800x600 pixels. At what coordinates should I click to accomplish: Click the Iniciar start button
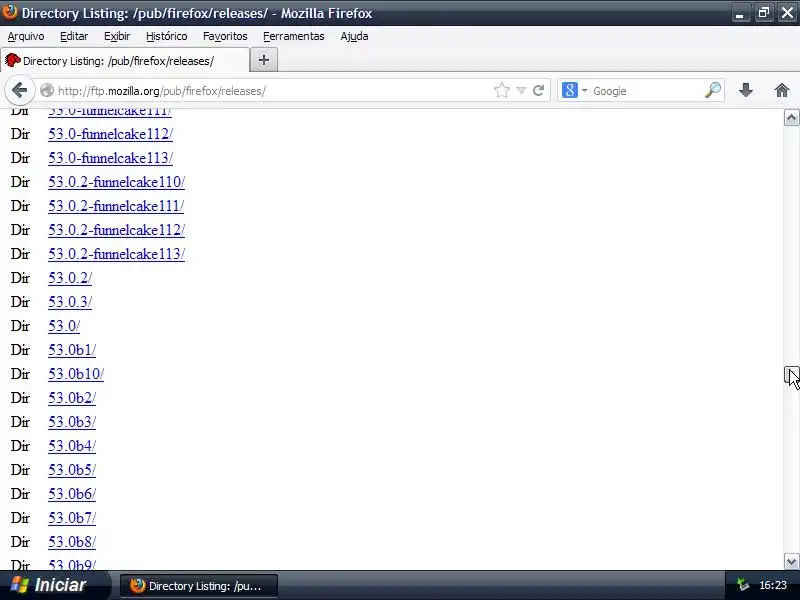pos(54,585)
